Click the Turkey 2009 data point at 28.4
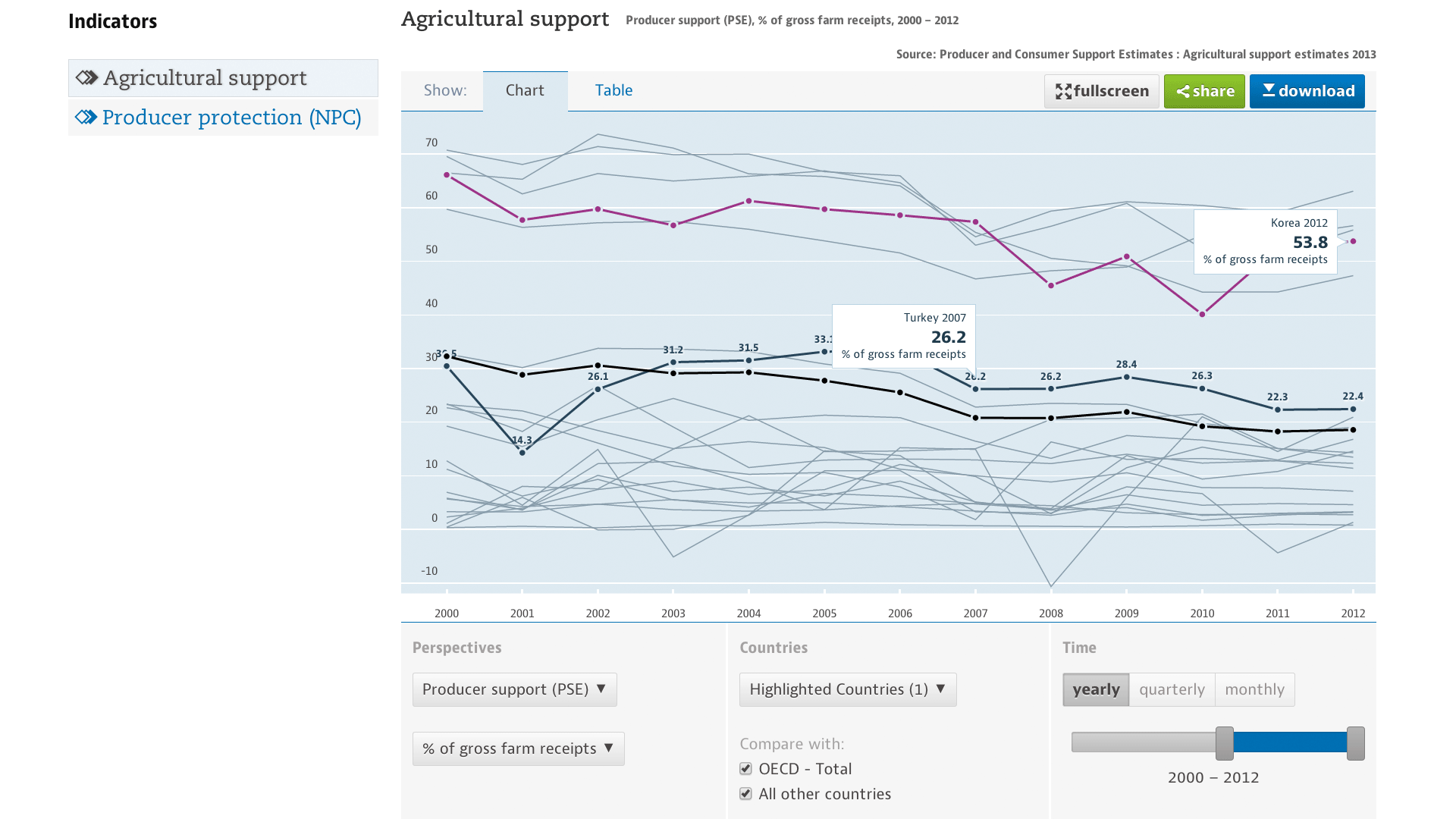This screenshot has width=1456, height=819. point(1126,377)
